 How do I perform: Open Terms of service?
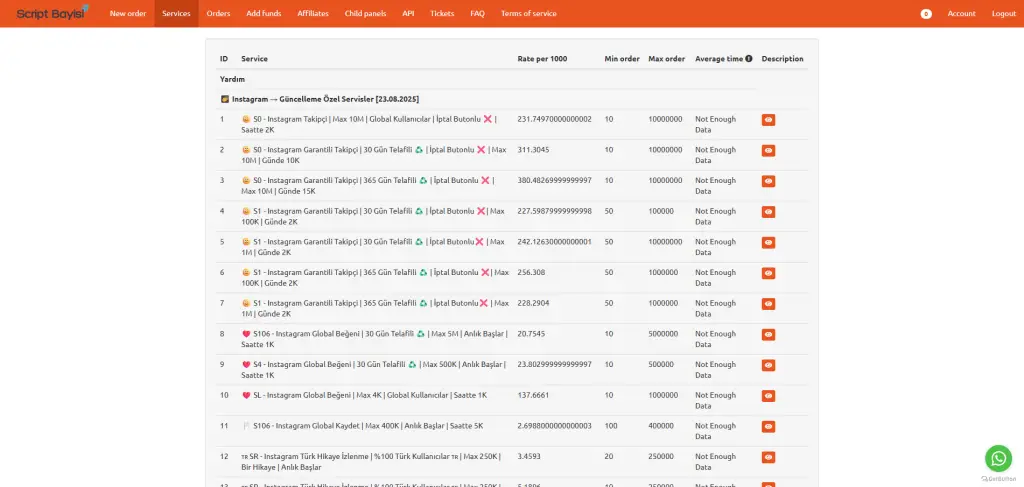pyautogui.click(x=529, y=14)
